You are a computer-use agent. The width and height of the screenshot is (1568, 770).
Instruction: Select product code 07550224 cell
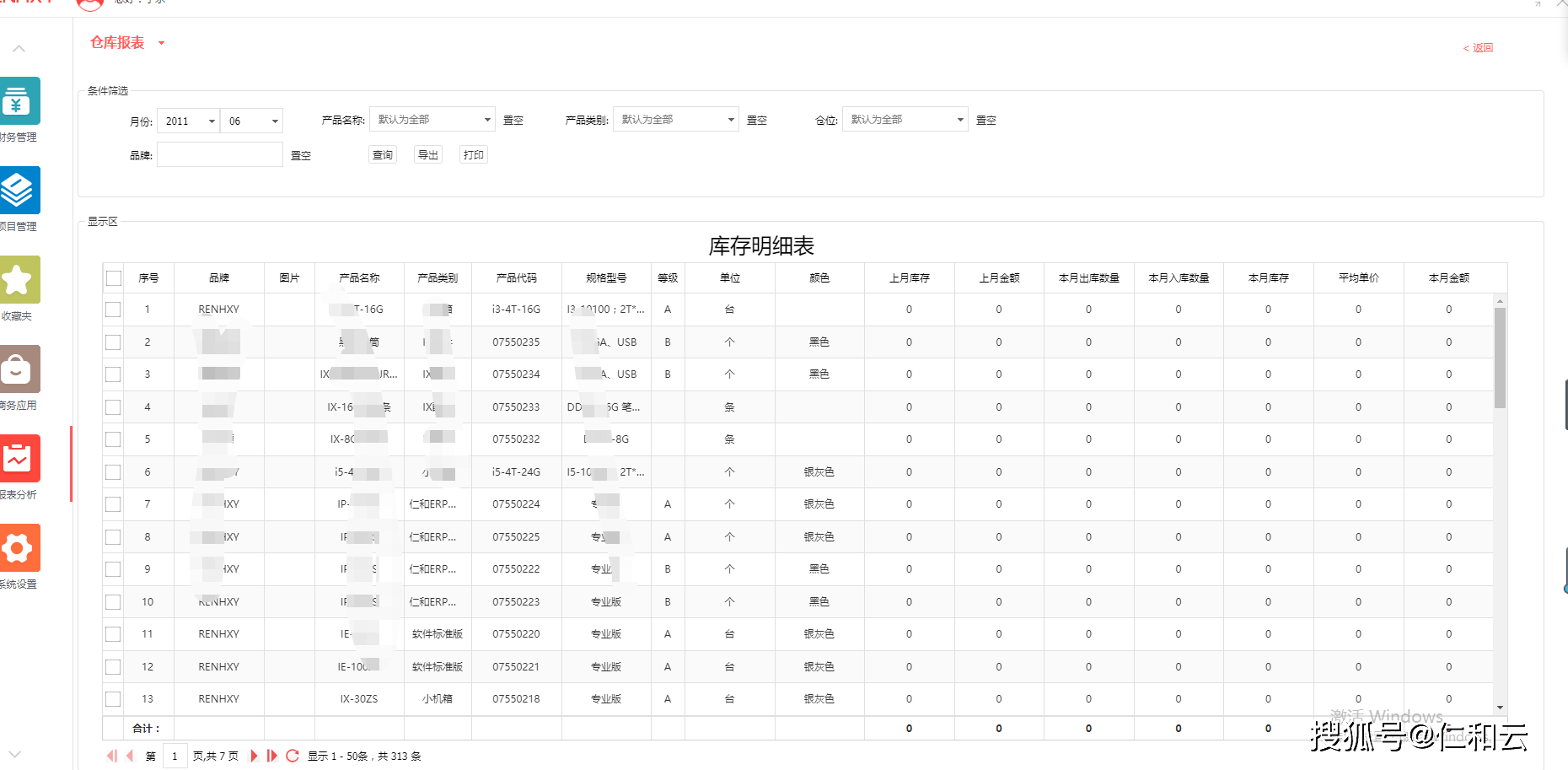(517, 504)
